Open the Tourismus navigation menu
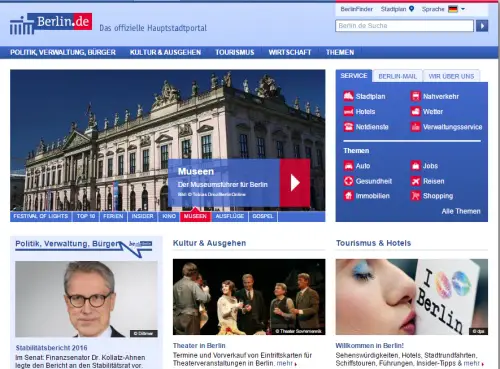 pos(235,52)
